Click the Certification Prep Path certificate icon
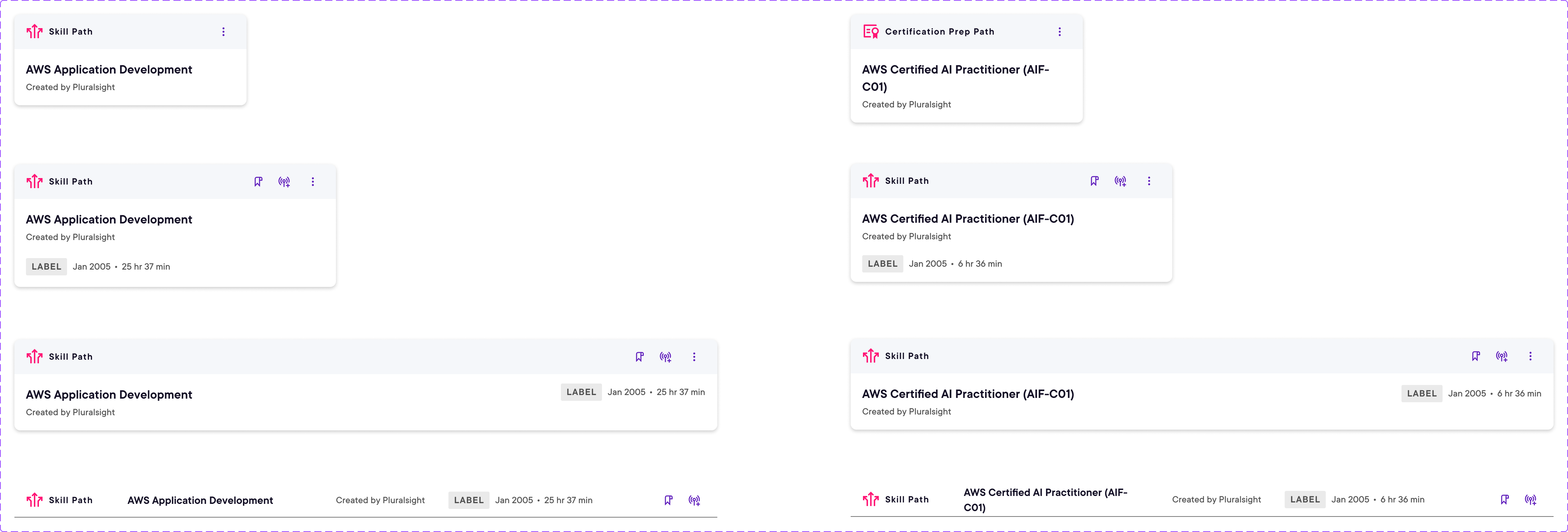Image resolution: width=1568 pixels, height=532 pixels. point(871,32)
